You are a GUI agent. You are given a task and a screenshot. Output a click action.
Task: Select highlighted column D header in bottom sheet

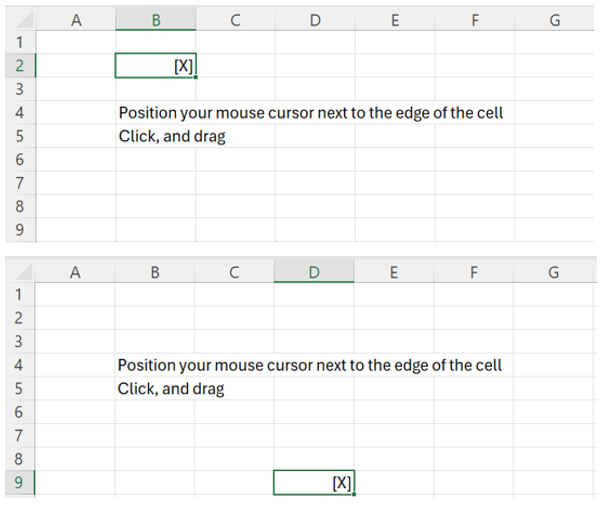tap(314, 271)
